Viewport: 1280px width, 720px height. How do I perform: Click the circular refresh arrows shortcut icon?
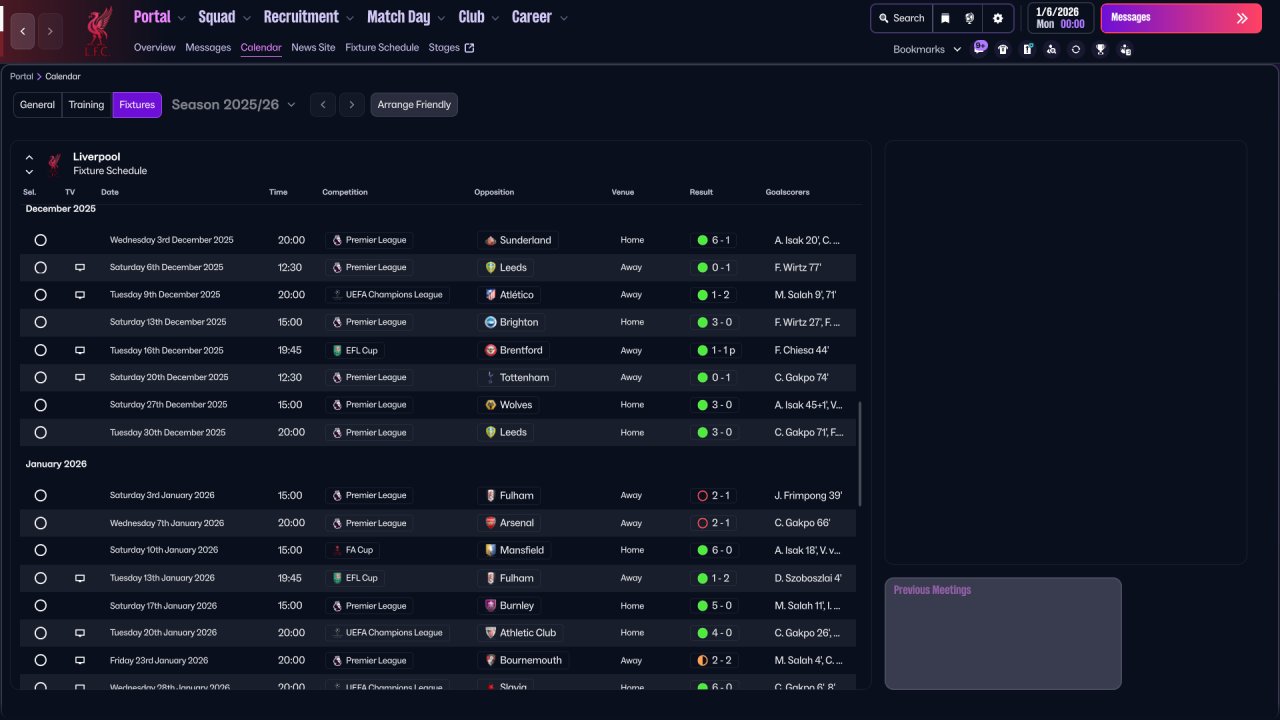click(1076, 49)
